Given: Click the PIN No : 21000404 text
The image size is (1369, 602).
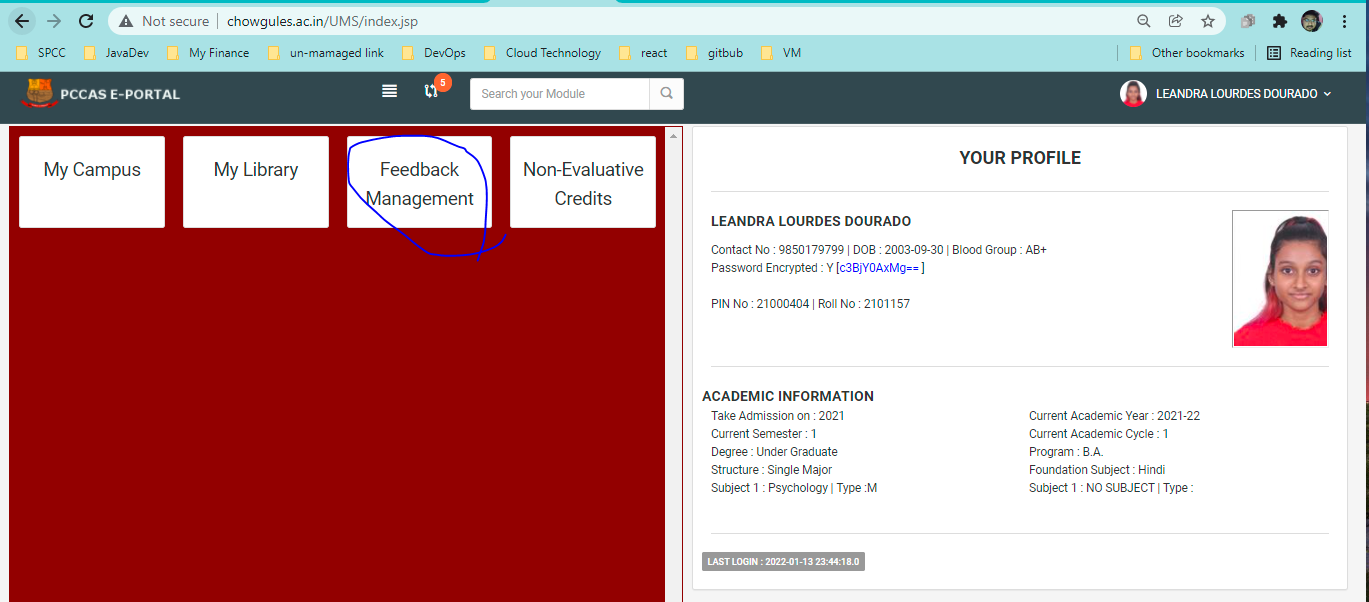Looking at the screenshot, I should click(x=760, y=304).
